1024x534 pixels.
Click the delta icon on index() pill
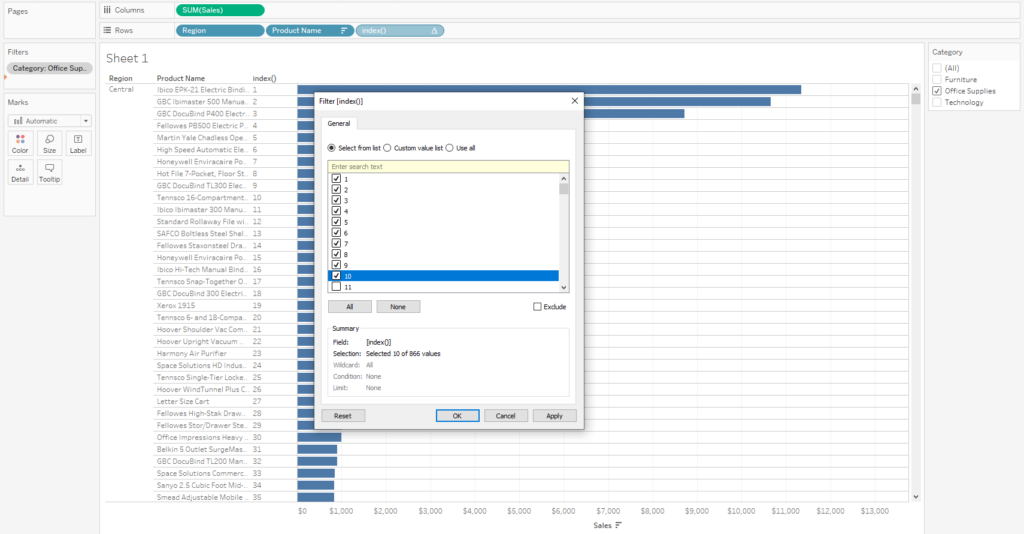click(x=434, y=31)
